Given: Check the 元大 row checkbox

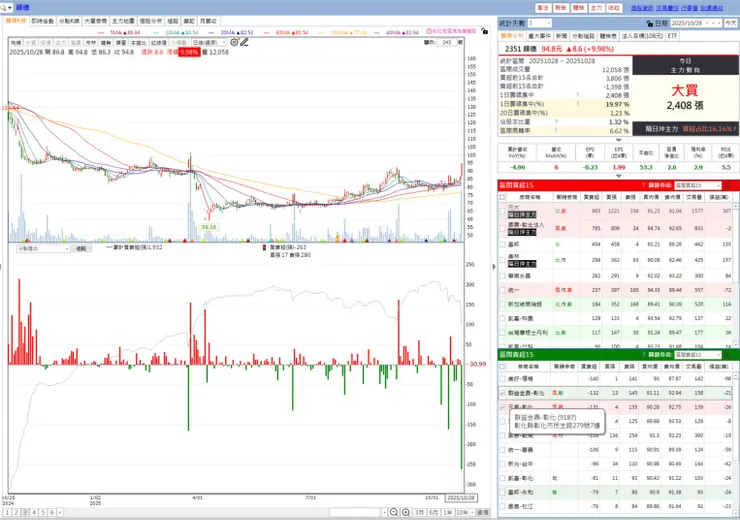Looking at the screenshot, I should point(503,211).
